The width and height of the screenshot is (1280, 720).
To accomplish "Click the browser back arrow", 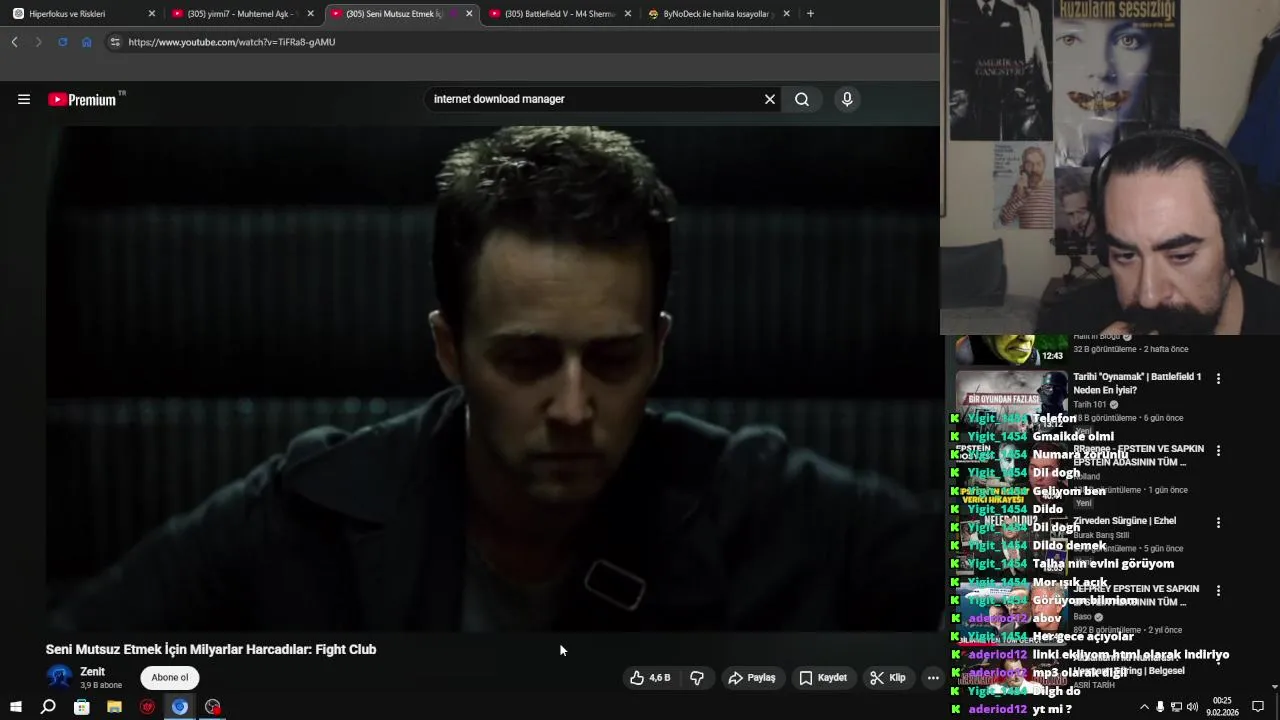I will point(14,42).
